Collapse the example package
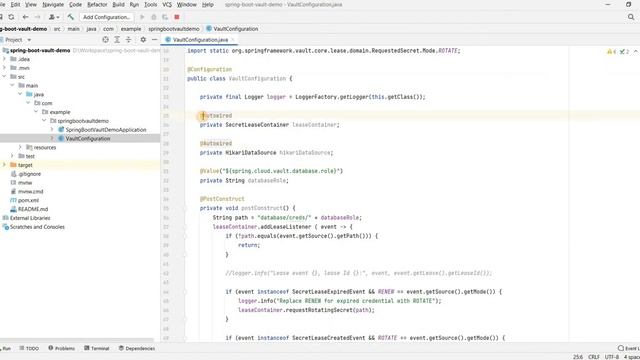 pos(36,112)
